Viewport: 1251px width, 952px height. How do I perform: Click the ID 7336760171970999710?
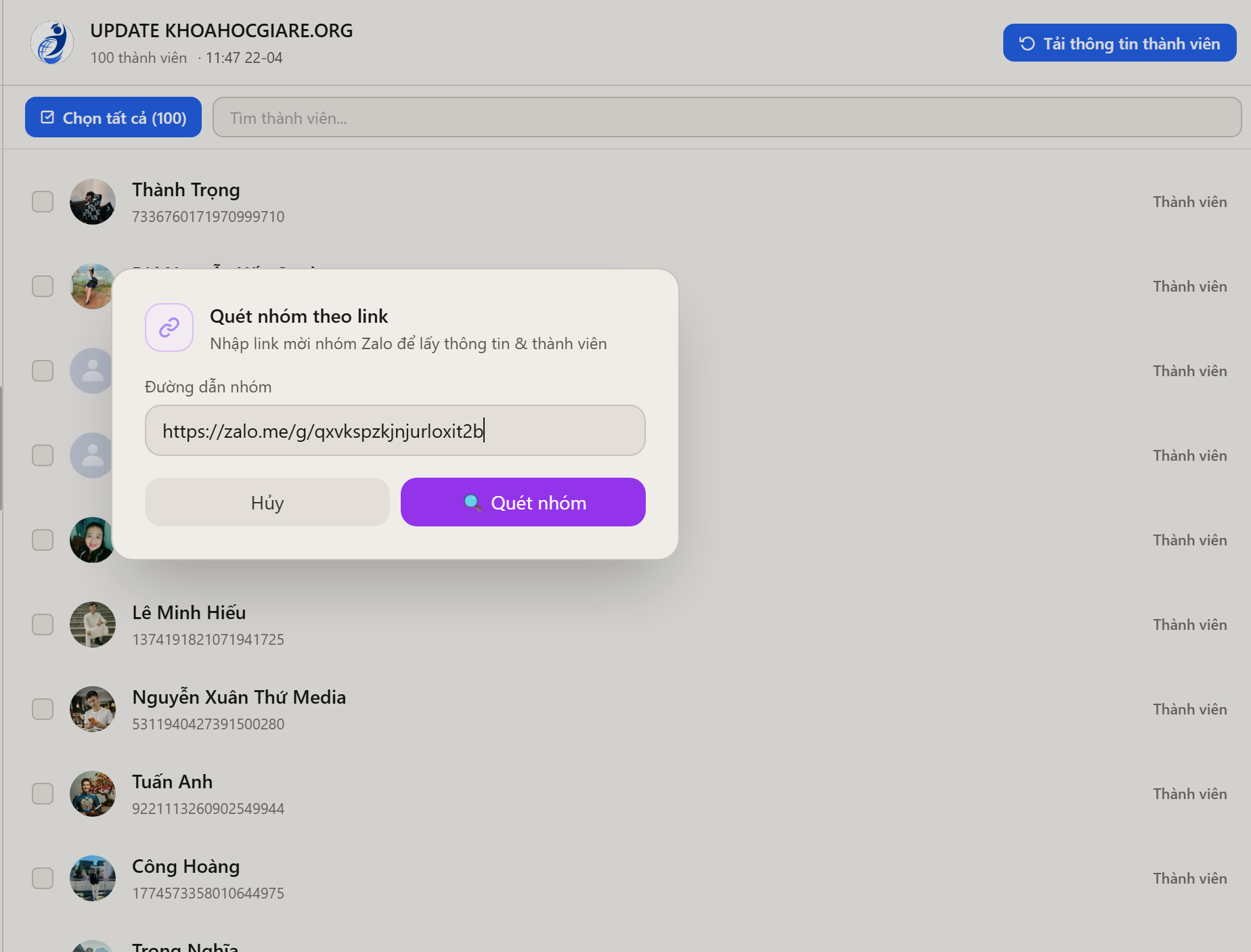208,217
